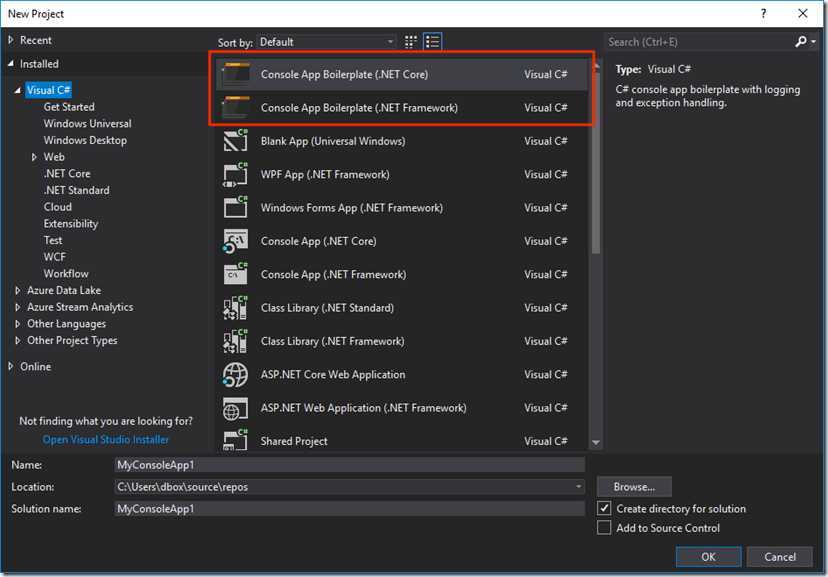The image size is (828, 577).
Task: Switch to small icons grid view
Action: pos(410,42)
